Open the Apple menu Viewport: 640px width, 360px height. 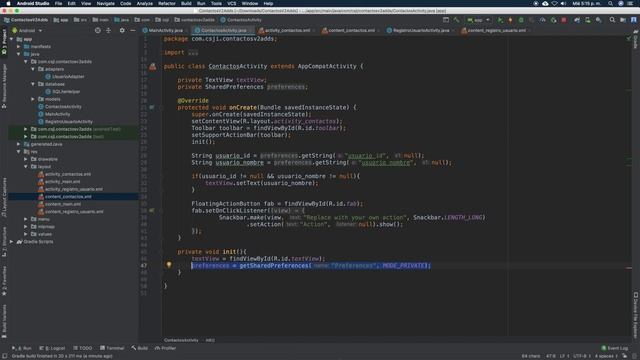pyautogui.click(x=8, y=3)
